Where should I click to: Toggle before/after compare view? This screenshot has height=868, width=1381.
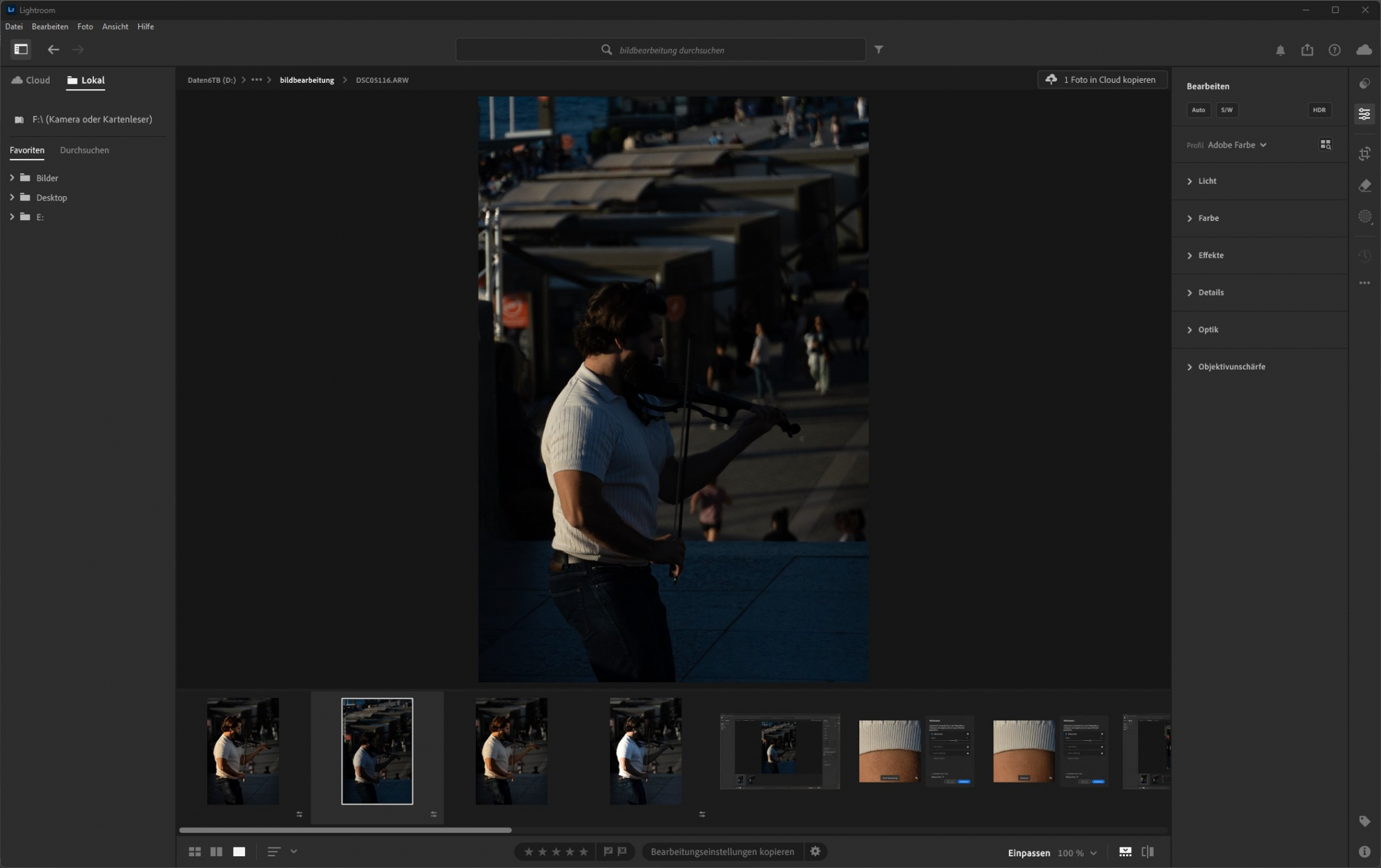click(x=1148, y=852)
